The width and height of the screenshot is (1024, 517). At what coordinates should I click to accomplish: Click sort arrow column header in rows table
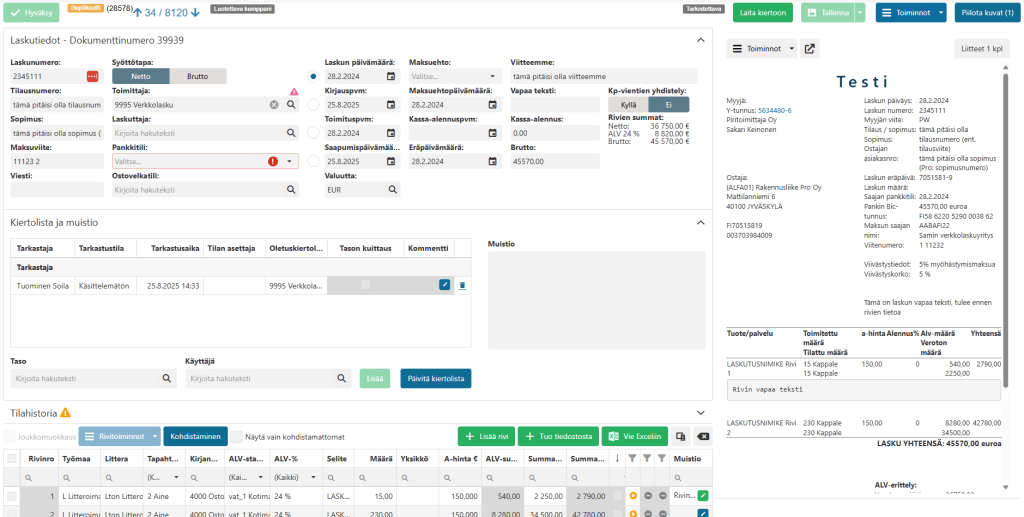point(617,459)
